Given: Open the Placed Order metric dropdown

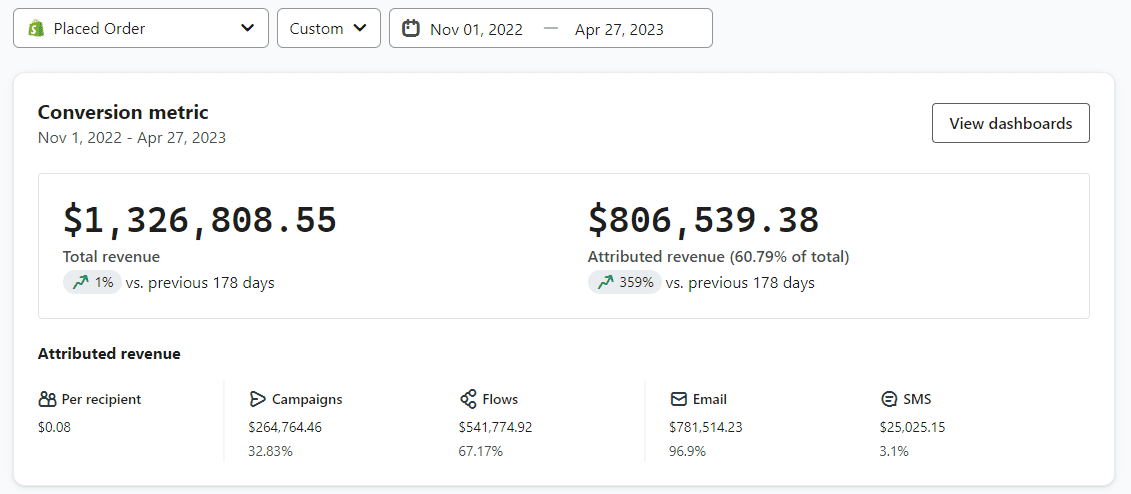Looking at the screenshot, I should pos(141,28).
